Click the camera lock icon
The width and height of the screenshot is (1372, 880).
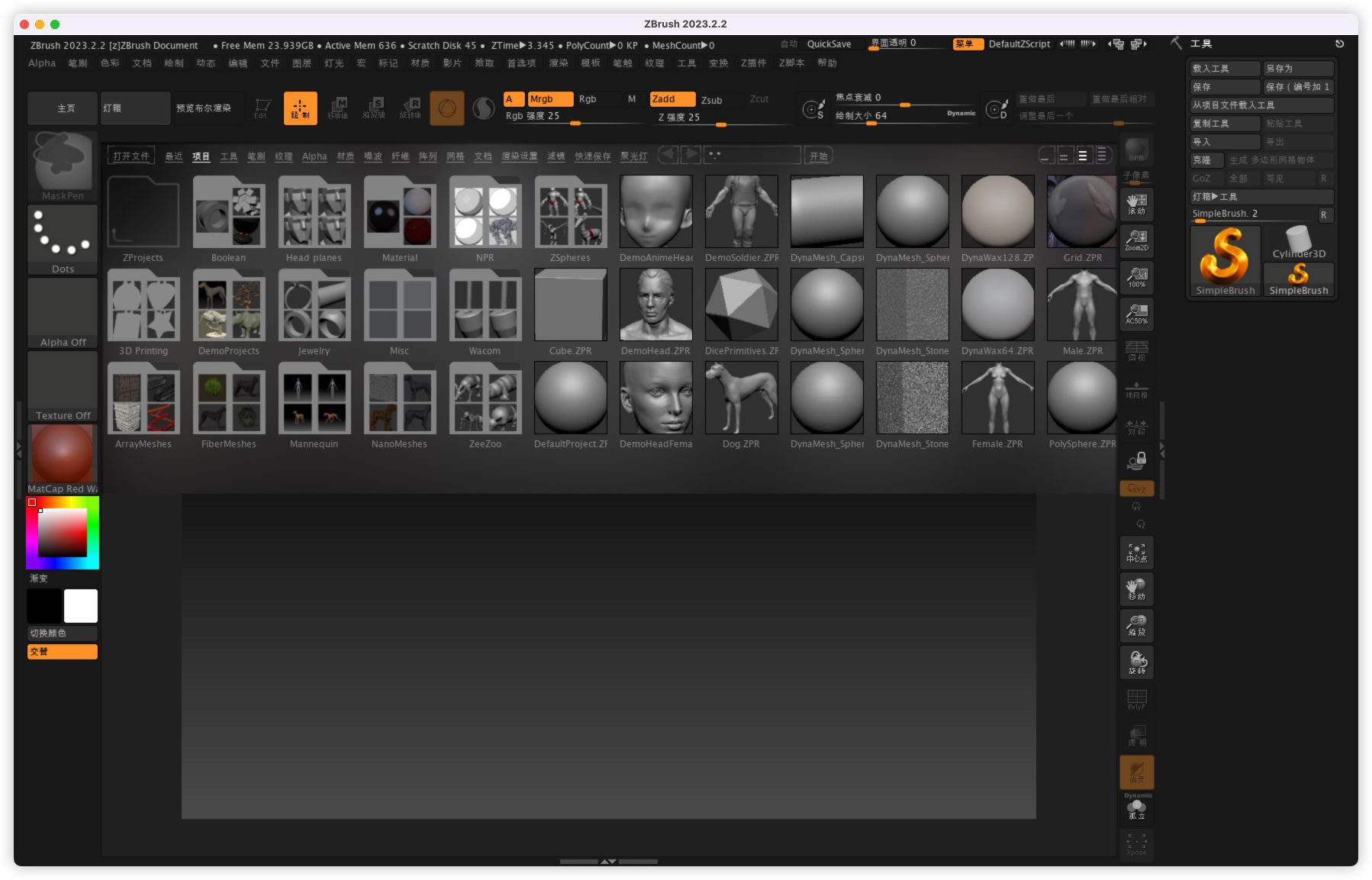coord(1136,460)
